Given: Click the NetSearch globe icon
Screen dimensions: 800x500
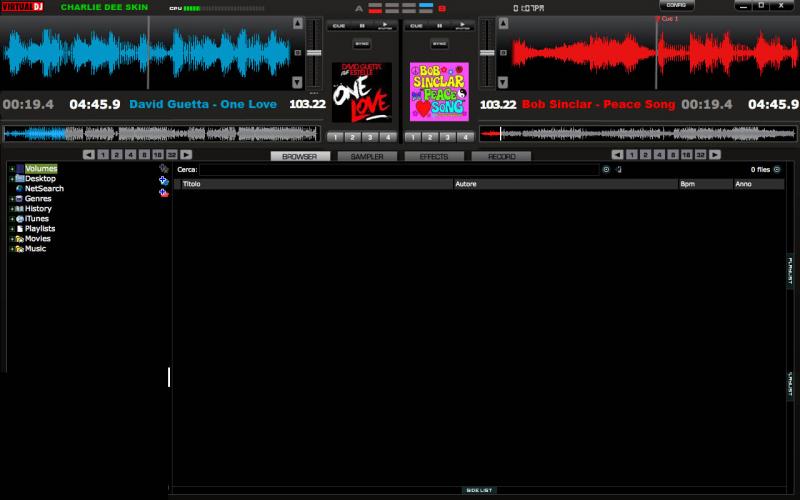Looking at the screenshot, I should click(x=19, y=189).
